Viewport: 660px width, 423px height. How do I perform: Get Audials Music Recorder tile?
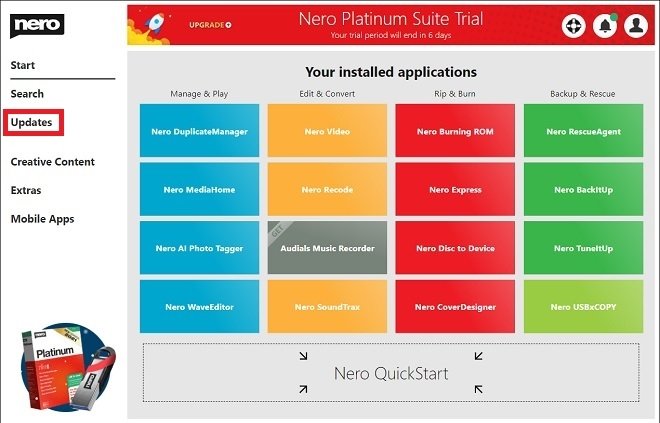click(x=327, y=247)
